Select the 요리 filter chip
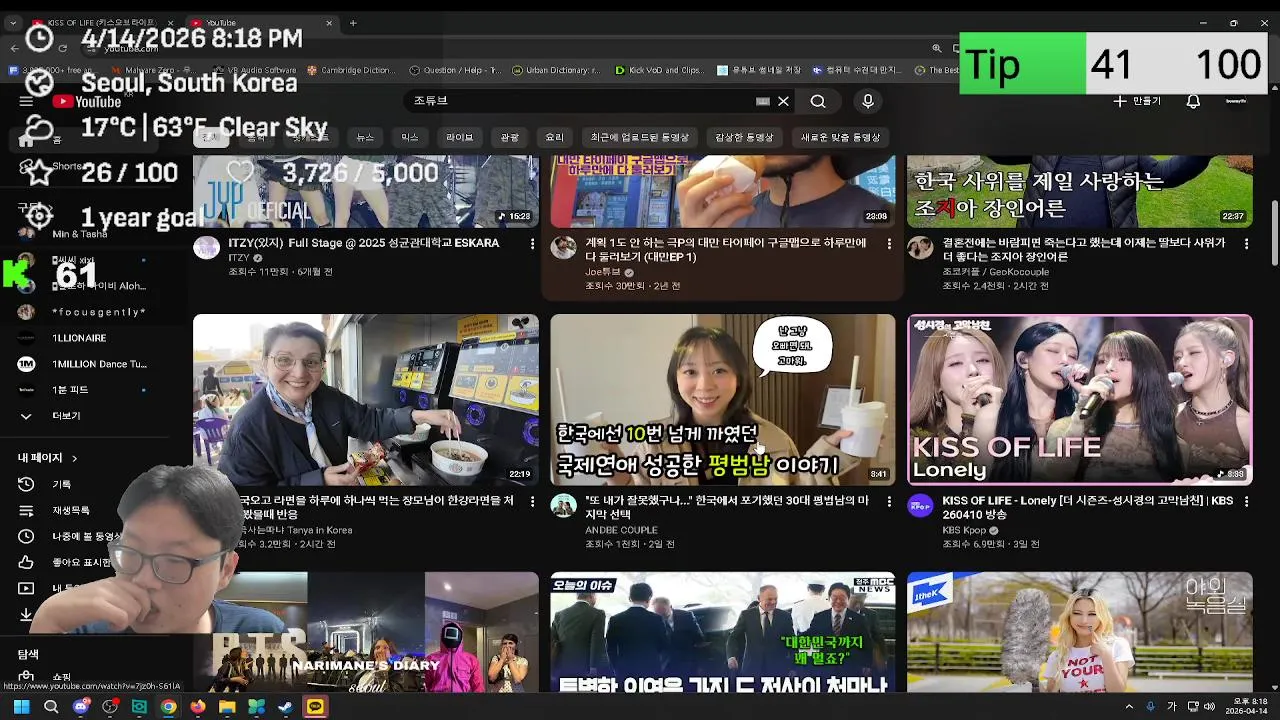The image size is (1280, 720). [555, 137]
